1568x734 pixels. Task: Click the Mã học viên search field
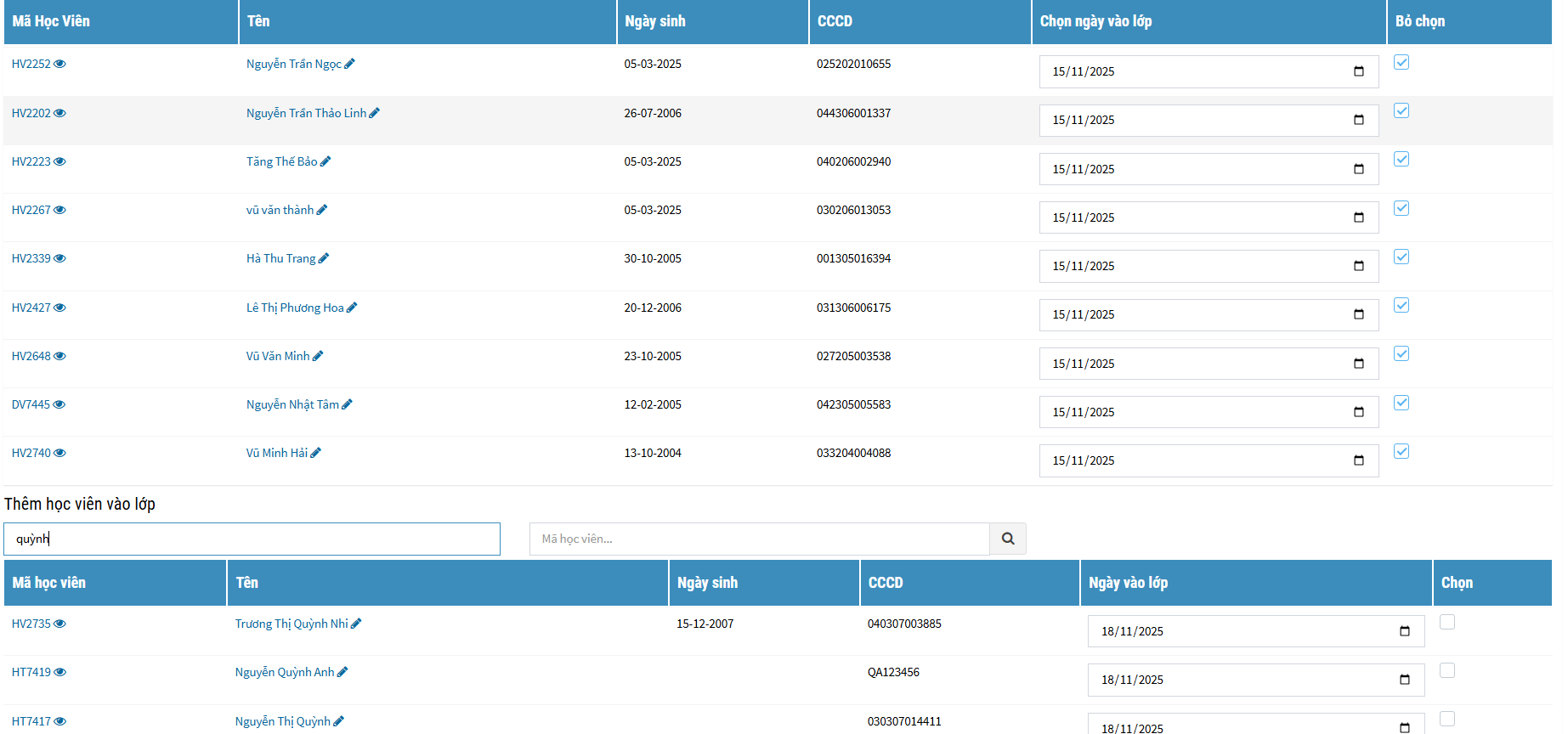(759, 539)
